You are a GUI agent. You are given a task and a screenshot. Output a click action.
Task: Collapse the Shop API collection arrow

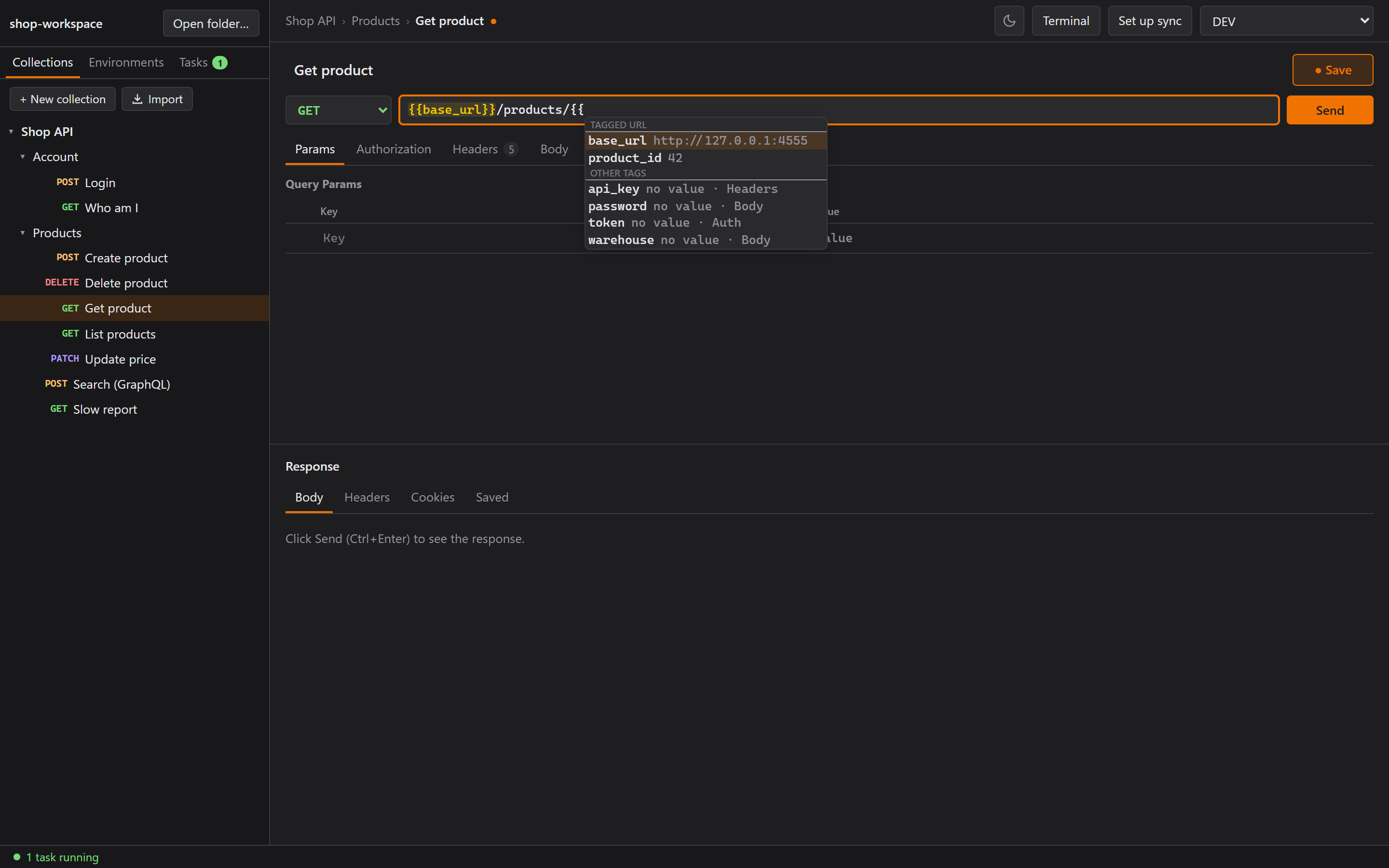[x=11, y=132]
